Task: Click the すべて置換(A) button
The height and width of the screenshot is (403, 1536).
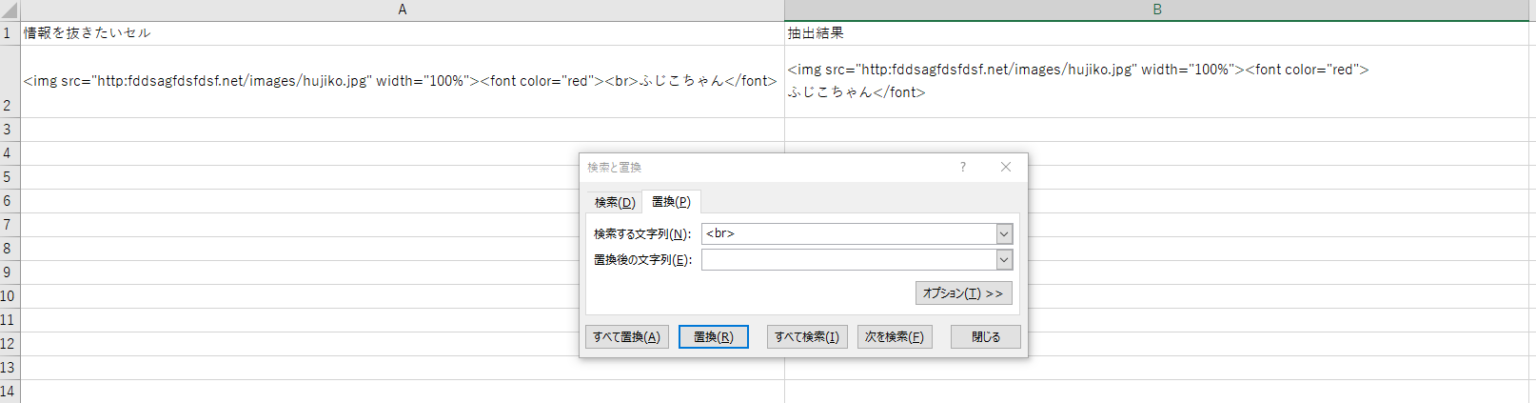Action: [x=627, y=337]
